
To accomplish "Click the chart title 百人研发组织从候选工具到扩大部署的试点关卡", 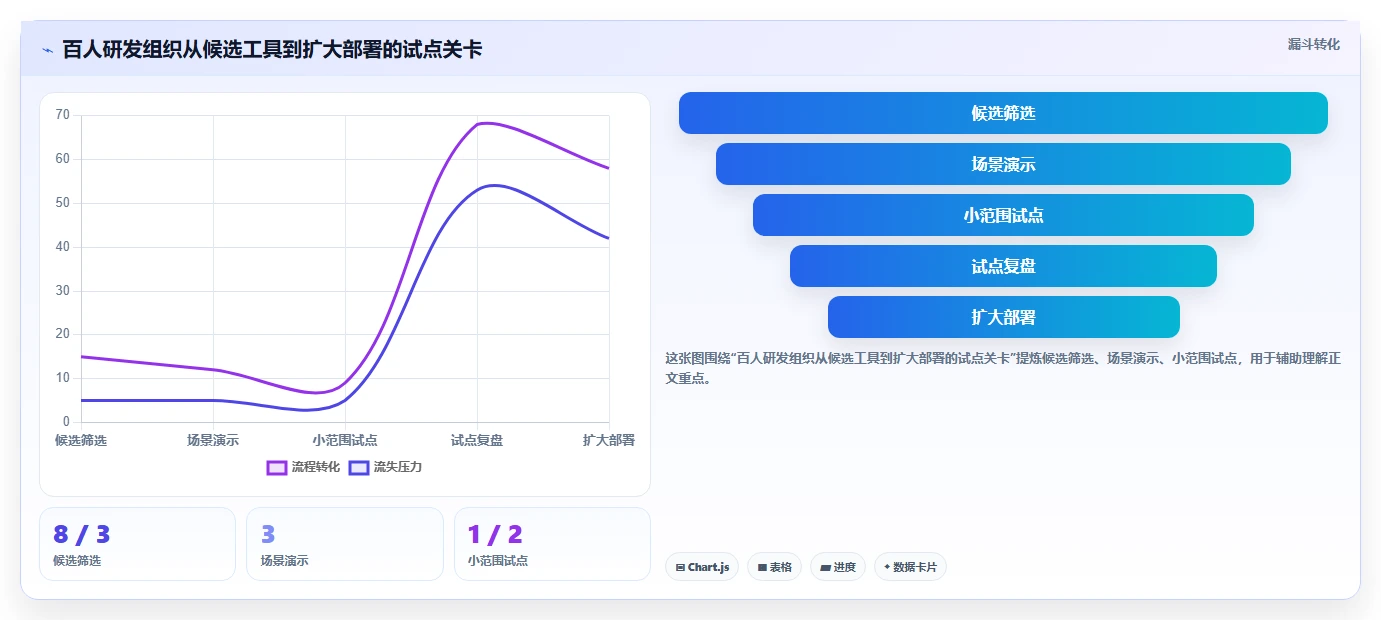I will pos(272,49).
